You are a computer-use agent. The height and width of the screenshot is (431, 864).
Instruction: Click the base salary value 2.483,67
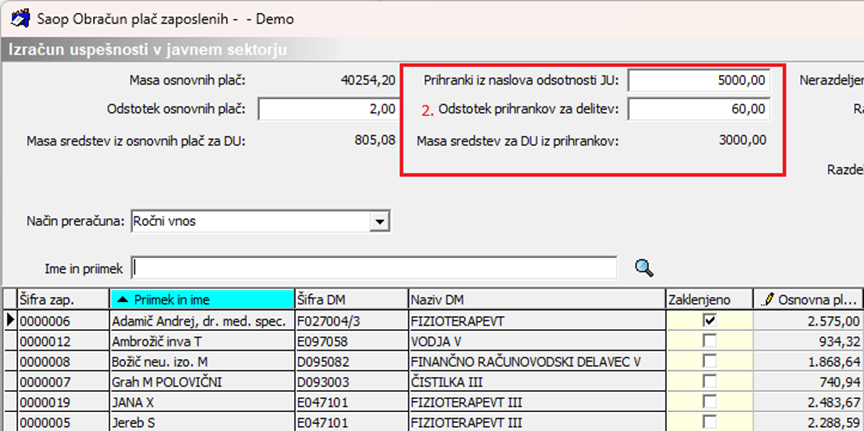833,403
